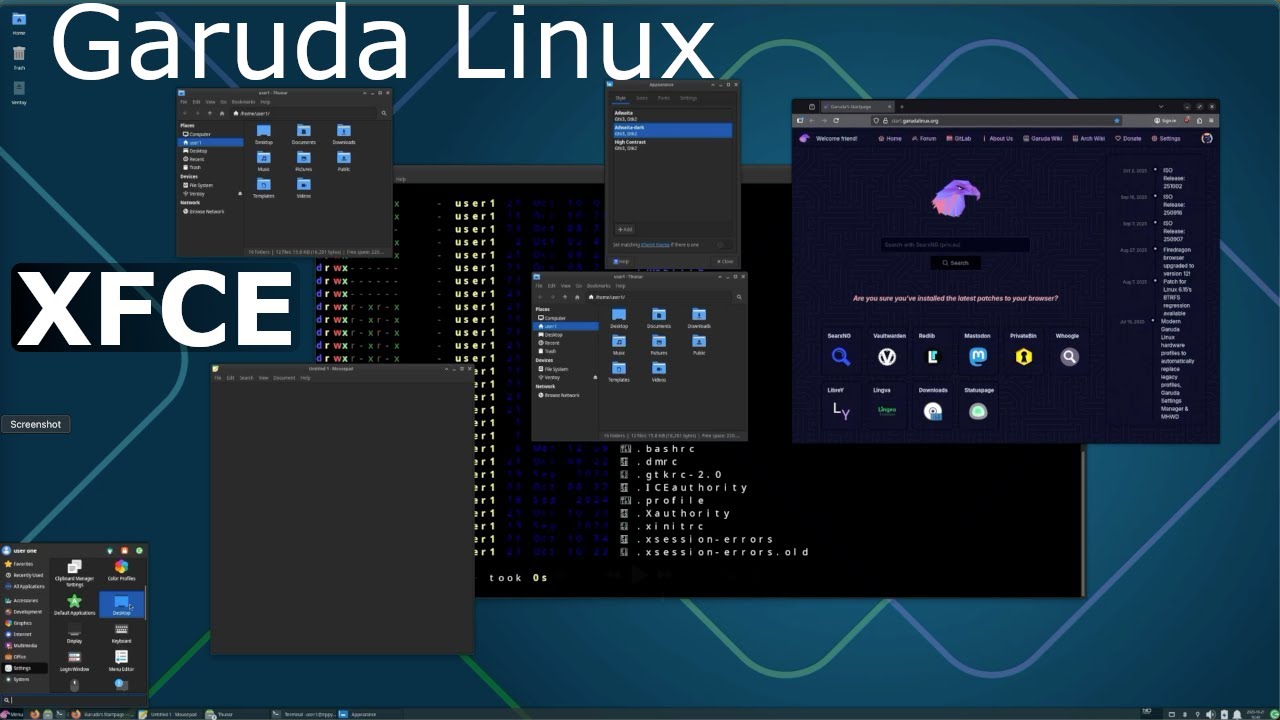Open Desktop settings in Whisker menu
This screenshot has height=720, width=1280.
click(121, 604)
